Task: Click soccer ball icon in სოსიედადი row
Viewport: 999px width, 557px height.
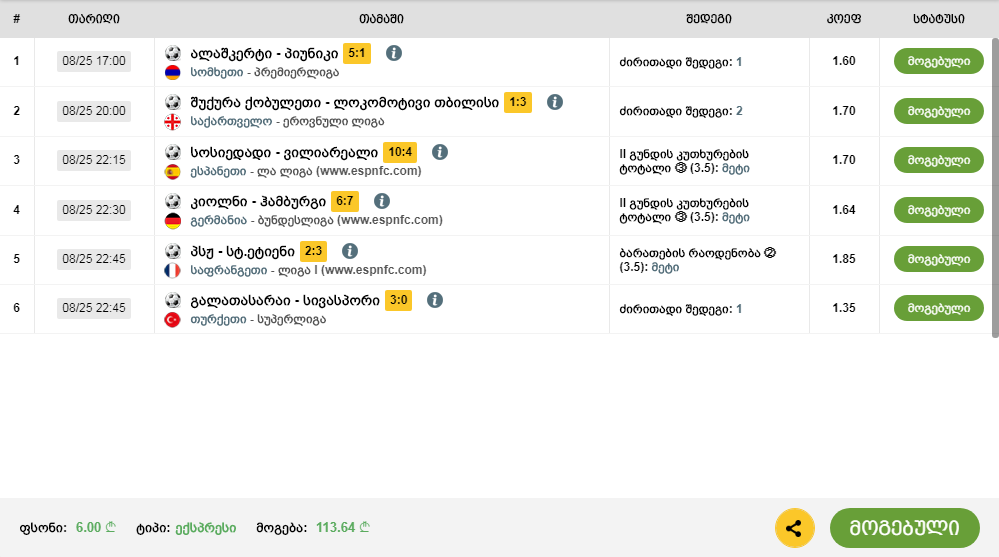Action: pyautogui.click(x=173, y=152)
